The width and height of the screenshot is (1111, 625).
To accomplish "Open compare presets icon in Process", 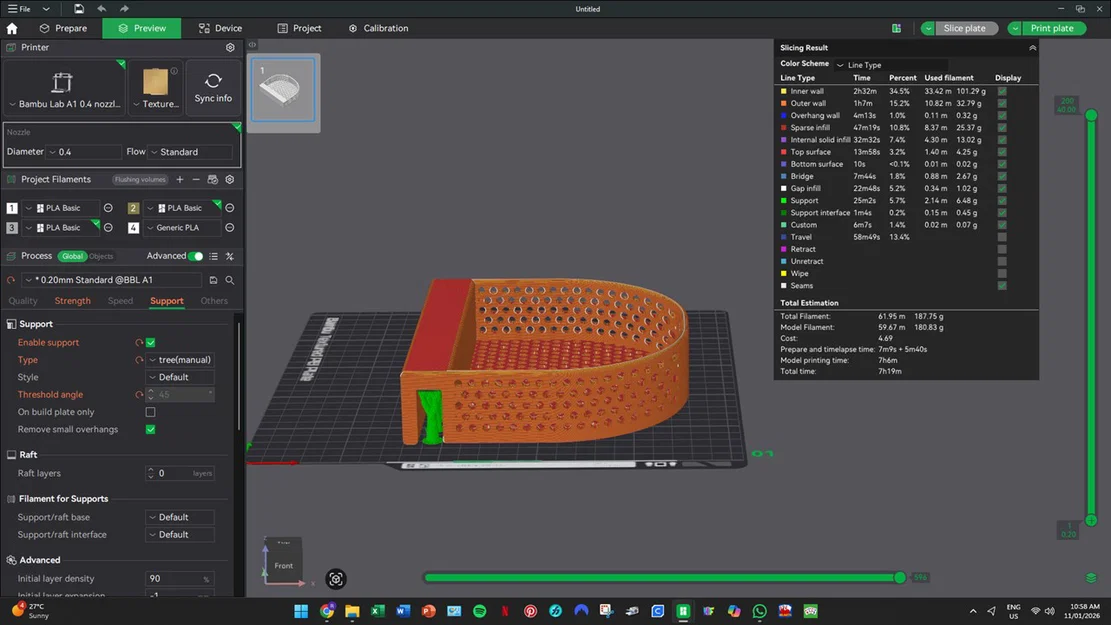I will pyautogui.click(x=230, y=256).
